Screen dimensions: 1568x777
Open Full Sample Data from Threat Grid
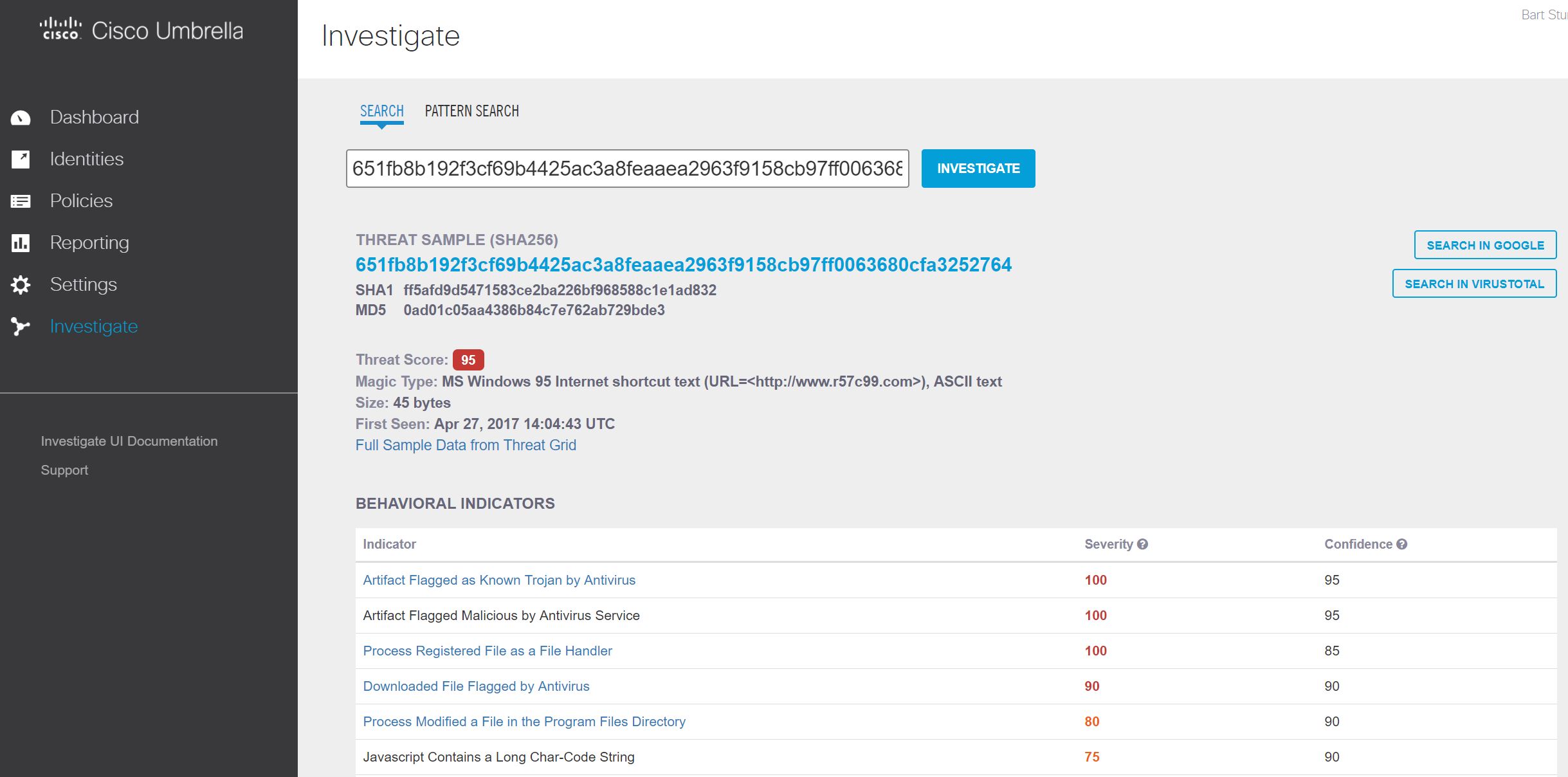point(466,445)
